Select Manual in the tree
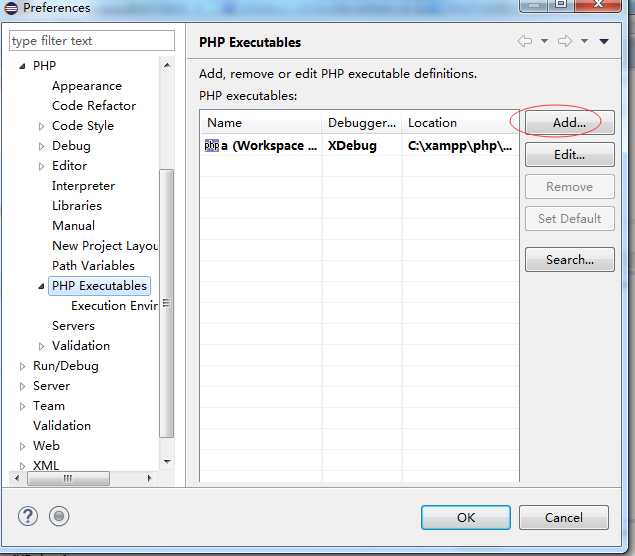 [73, 226]
